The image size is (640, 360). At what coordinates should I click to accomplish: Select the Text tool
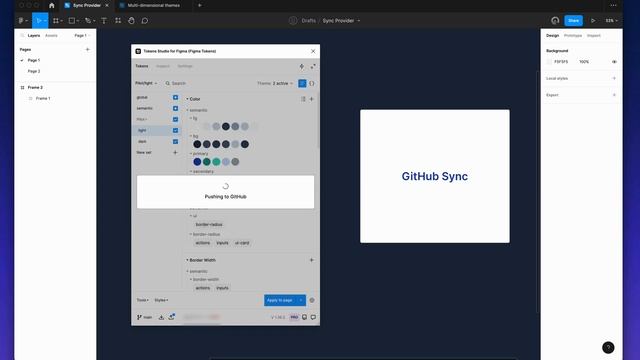click(104, 20)
